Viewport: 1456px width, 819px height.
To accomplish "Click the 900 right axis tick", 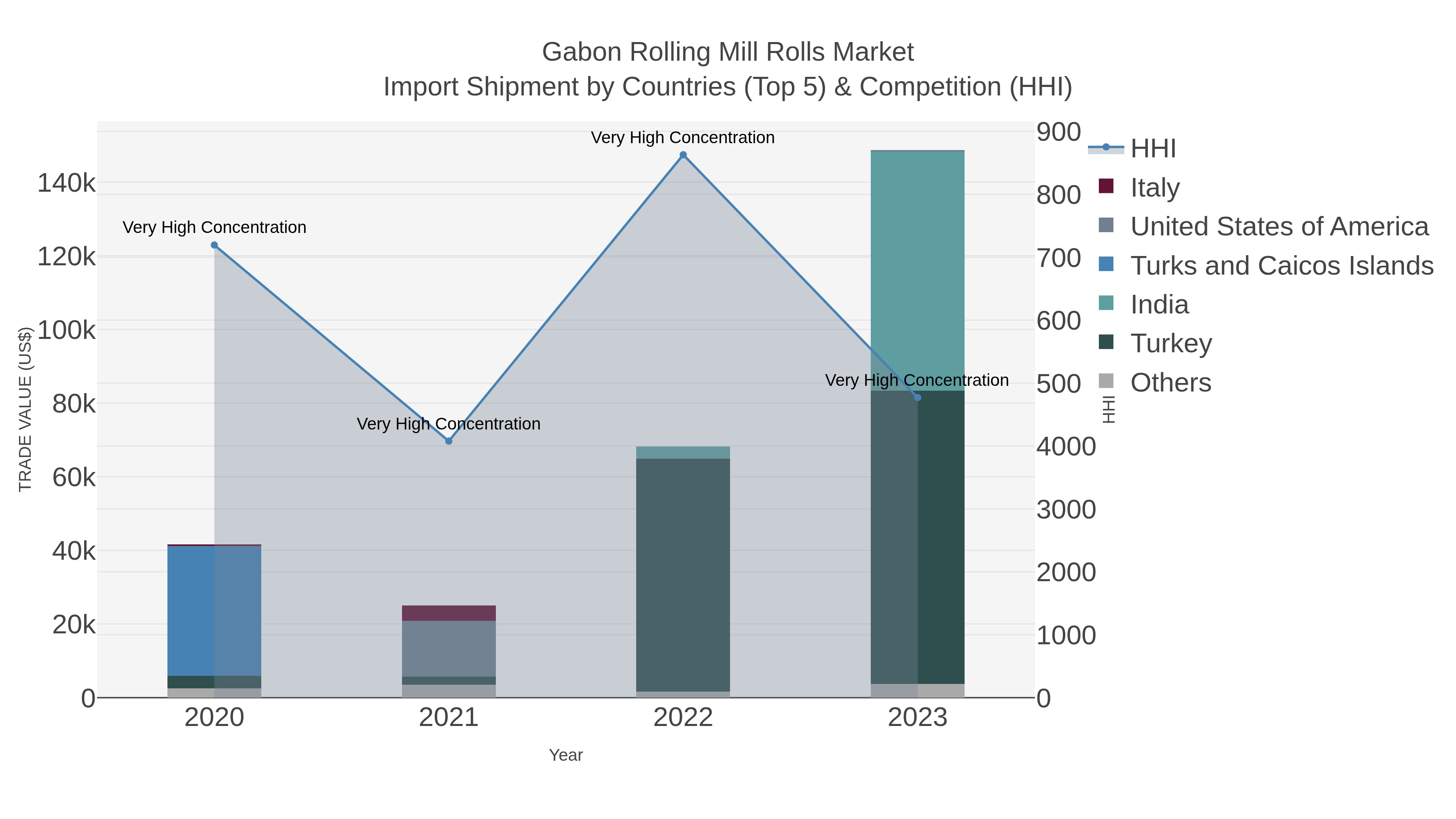I will pos(1059,132).
